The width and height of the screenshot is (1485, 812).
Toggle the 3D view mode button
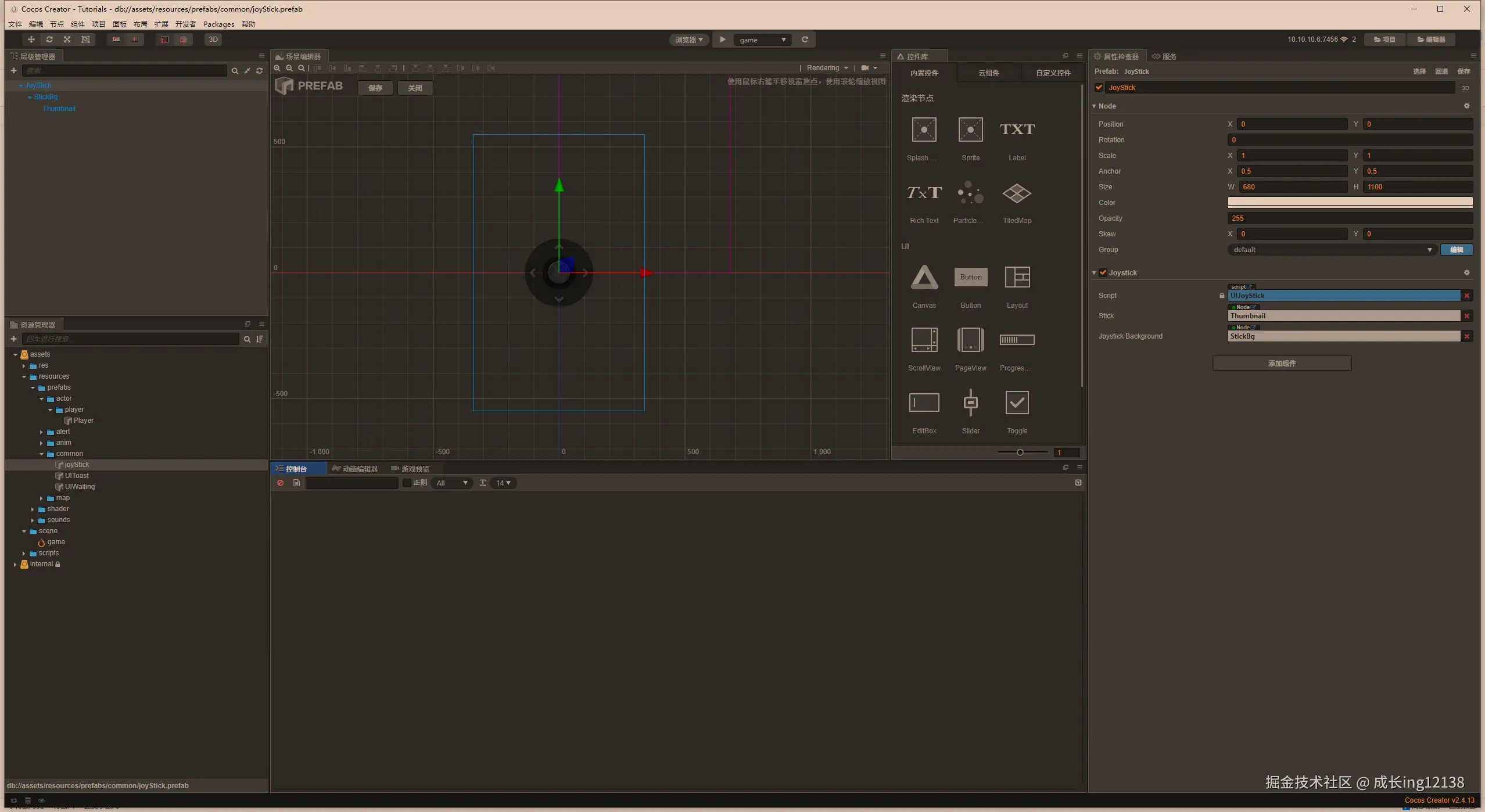point(213,39)
